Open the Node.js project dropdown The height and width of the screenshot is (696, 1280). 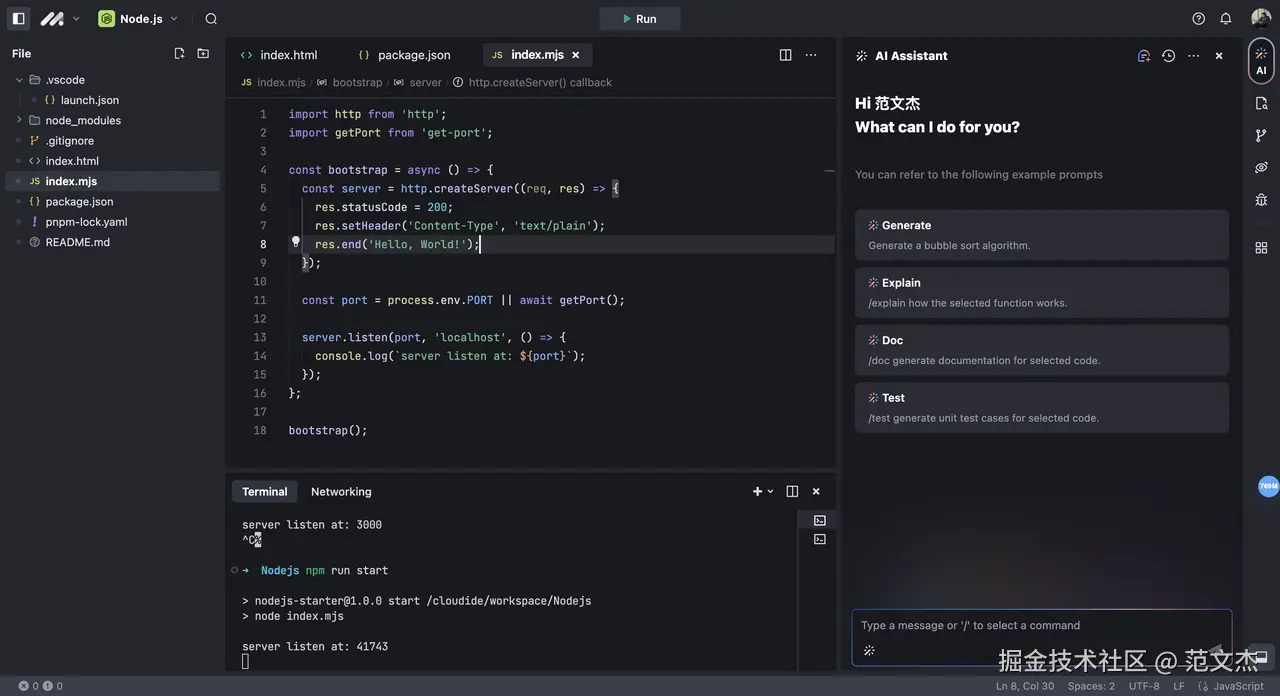138,18
